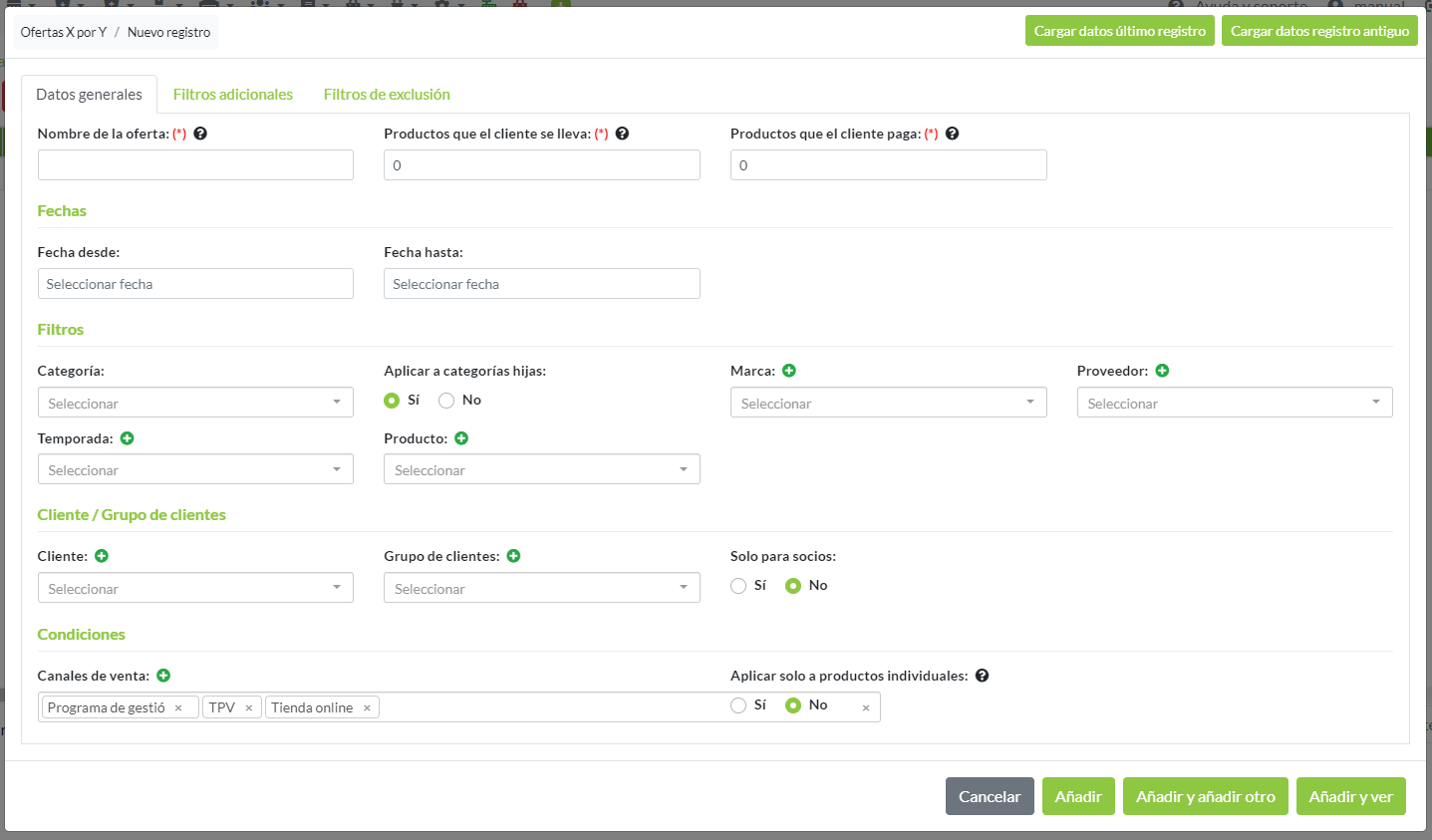1432x840 pixels.
Task: Select Sí for Aplicar solo a productos individuales
Action: click(738, 705)
